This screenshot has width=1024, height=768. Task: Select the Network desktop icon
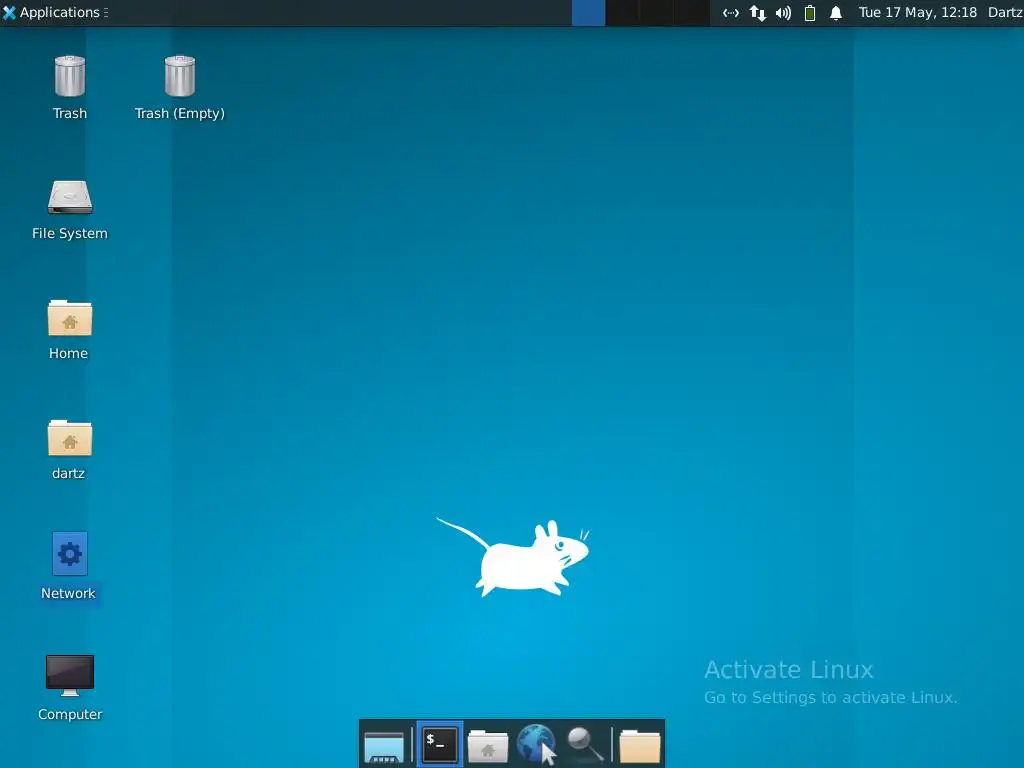(x=70, y=554)
